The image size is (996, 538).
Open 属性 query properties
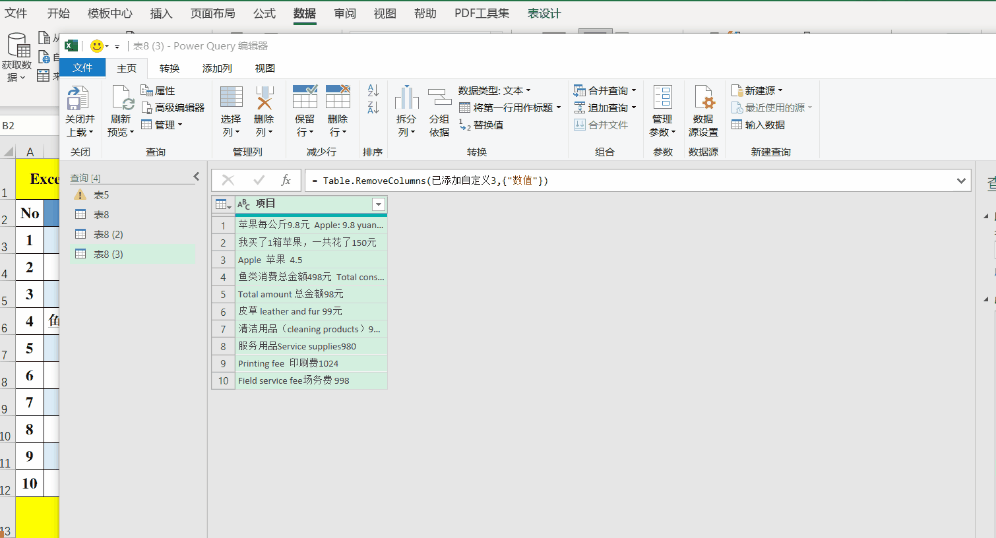coord(158,90)
